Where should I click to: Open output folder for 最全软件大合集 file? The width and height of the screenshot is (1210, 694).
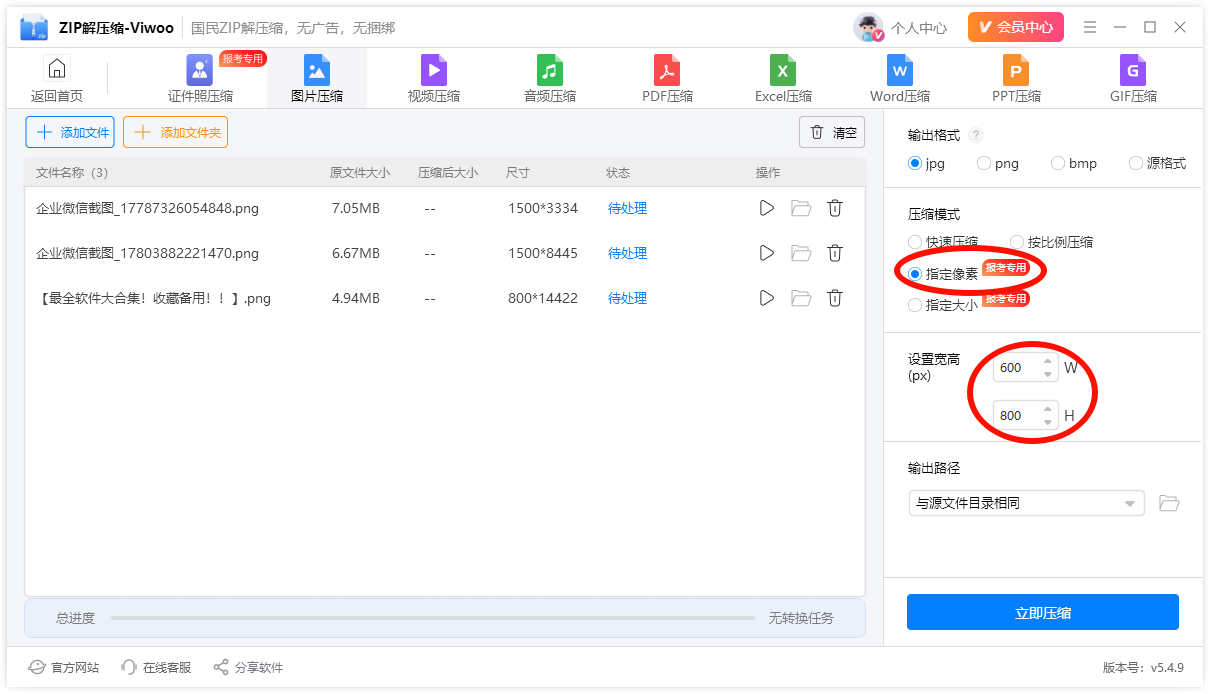[801, 298]
